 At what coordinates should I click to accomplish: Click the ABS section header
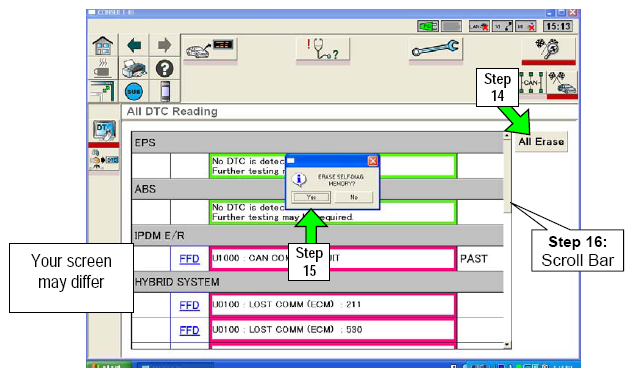coord(317,189)
